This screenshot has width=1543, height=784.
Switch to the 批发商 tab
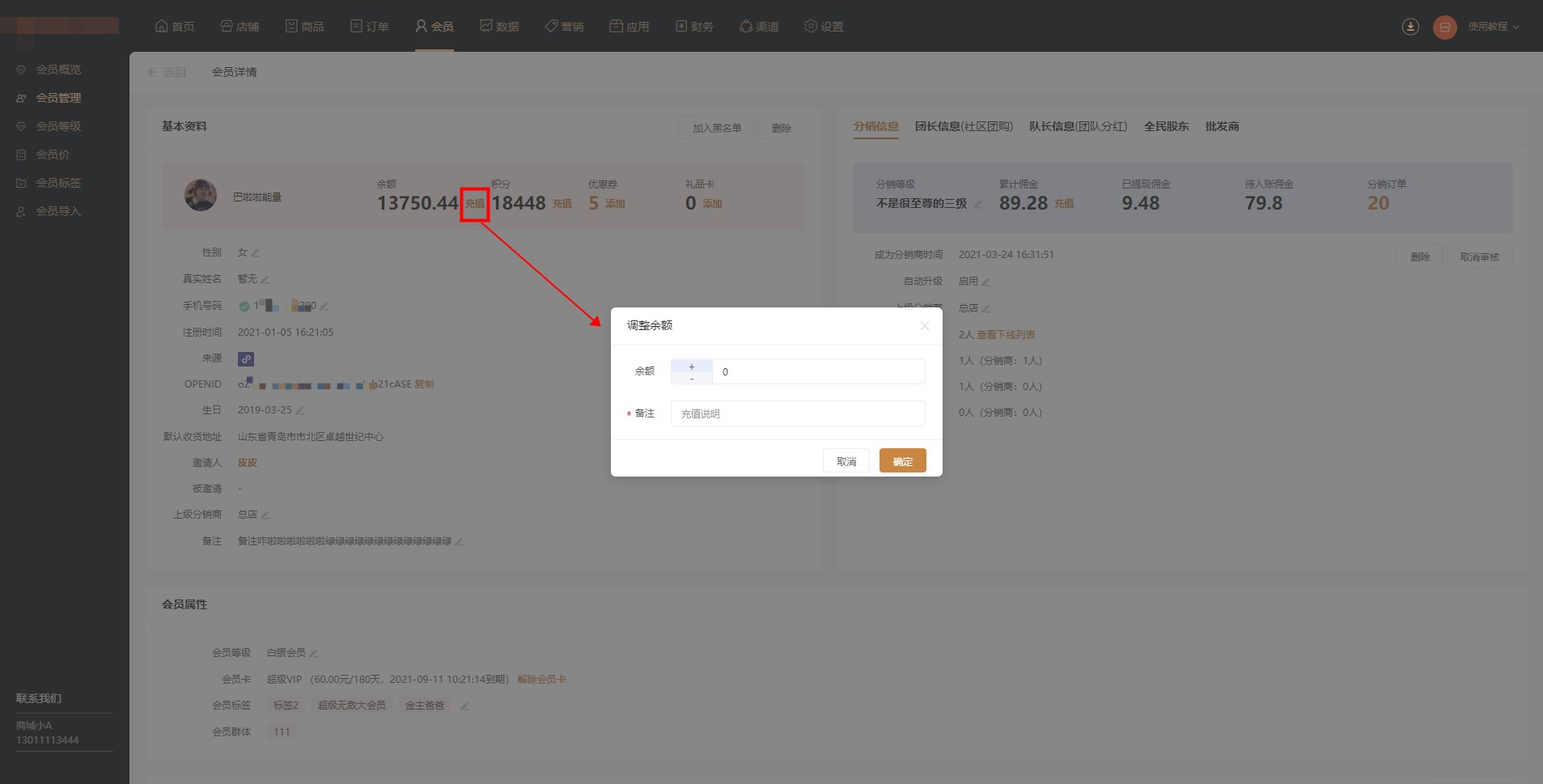tap(1222, 126)
